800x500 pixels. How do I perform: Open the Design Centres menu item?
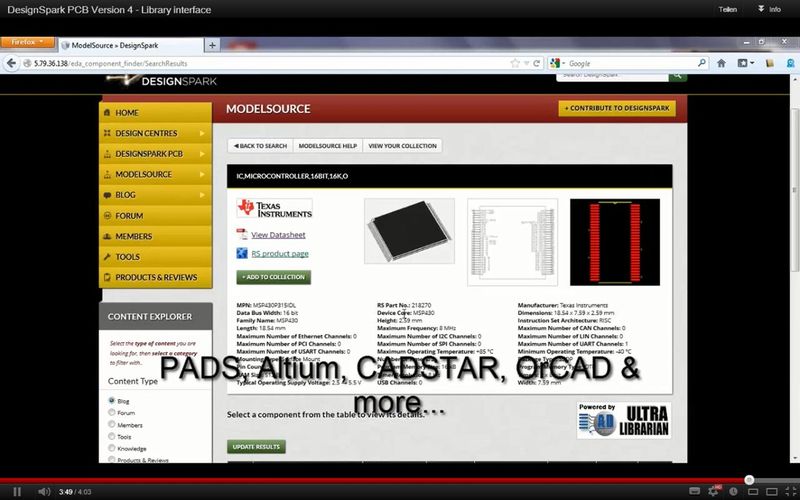tap(155, 133)
